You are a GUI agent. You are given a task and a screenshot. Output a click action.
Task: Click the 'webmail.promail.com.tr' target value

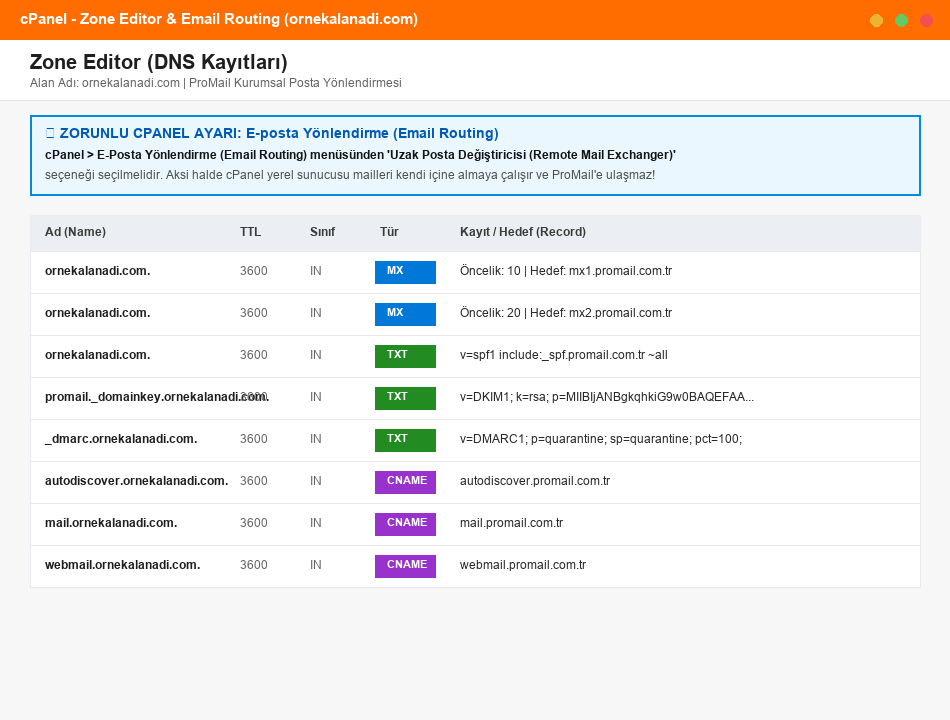pos(523,564)
